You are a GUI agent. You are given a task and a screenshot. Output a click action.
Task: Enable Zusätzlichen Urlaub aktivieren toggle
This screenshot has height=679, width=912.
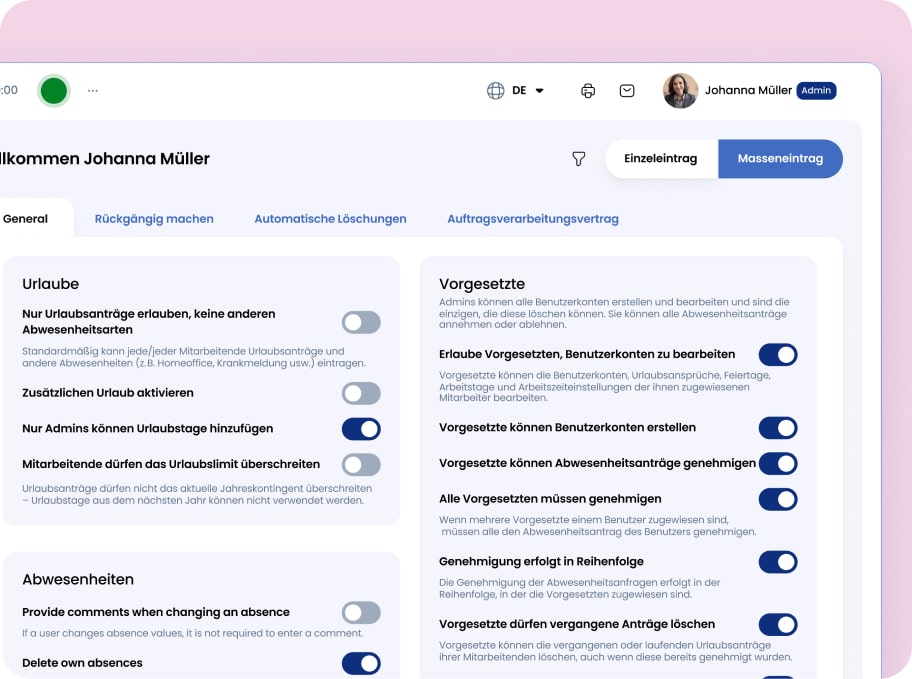click(x=361, y=393)
